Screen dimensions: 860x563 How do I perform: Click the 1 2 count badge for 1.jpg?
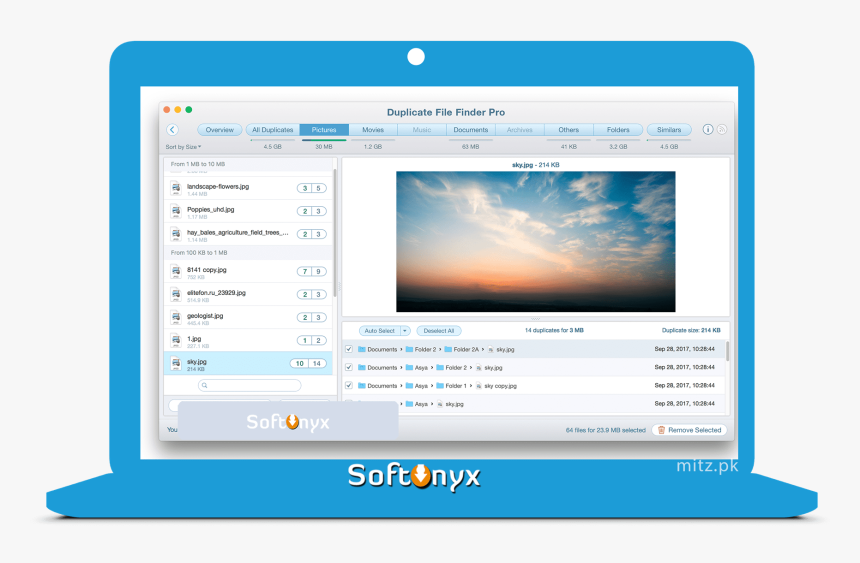[312, 341]
